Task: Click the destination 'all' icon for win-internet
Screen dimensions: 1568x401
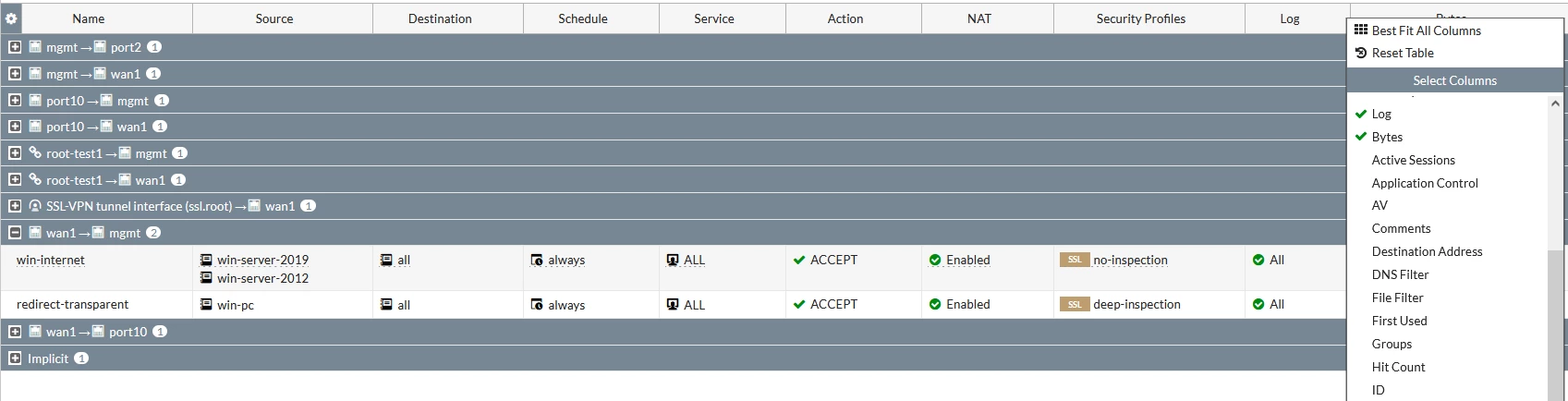Action: click(x=386, y=261)
